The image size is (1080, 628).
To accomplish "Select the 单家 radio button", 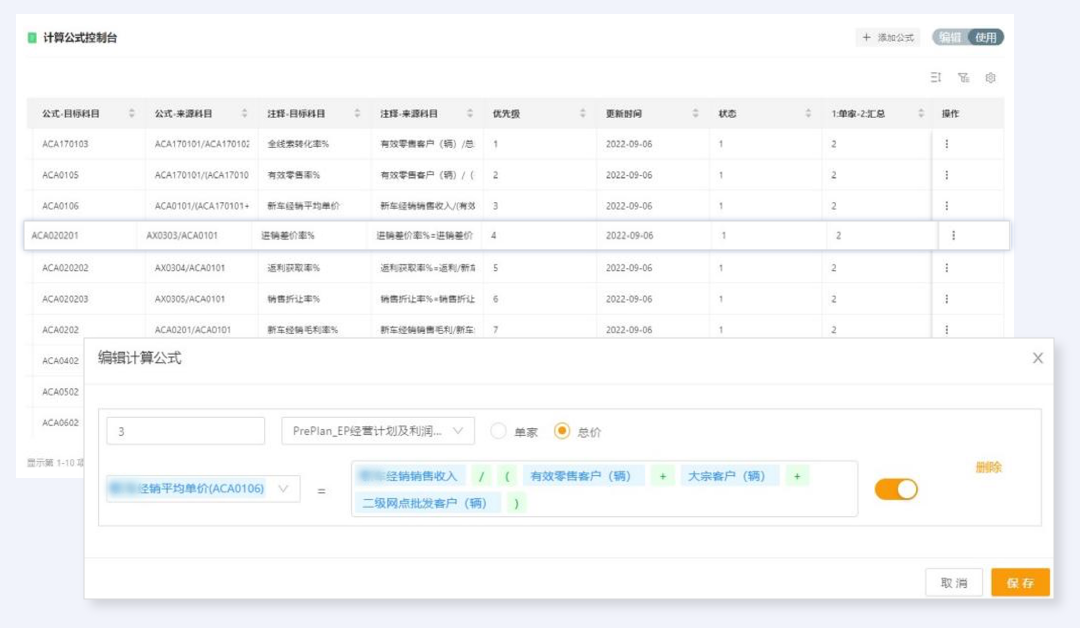I will pyautogui.click(x=498, y=431).
